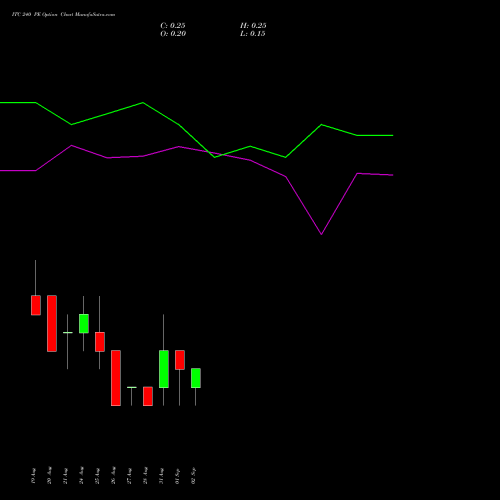Click the low price value L: 0.15
The image size is (500, 500).
(253, 34)
